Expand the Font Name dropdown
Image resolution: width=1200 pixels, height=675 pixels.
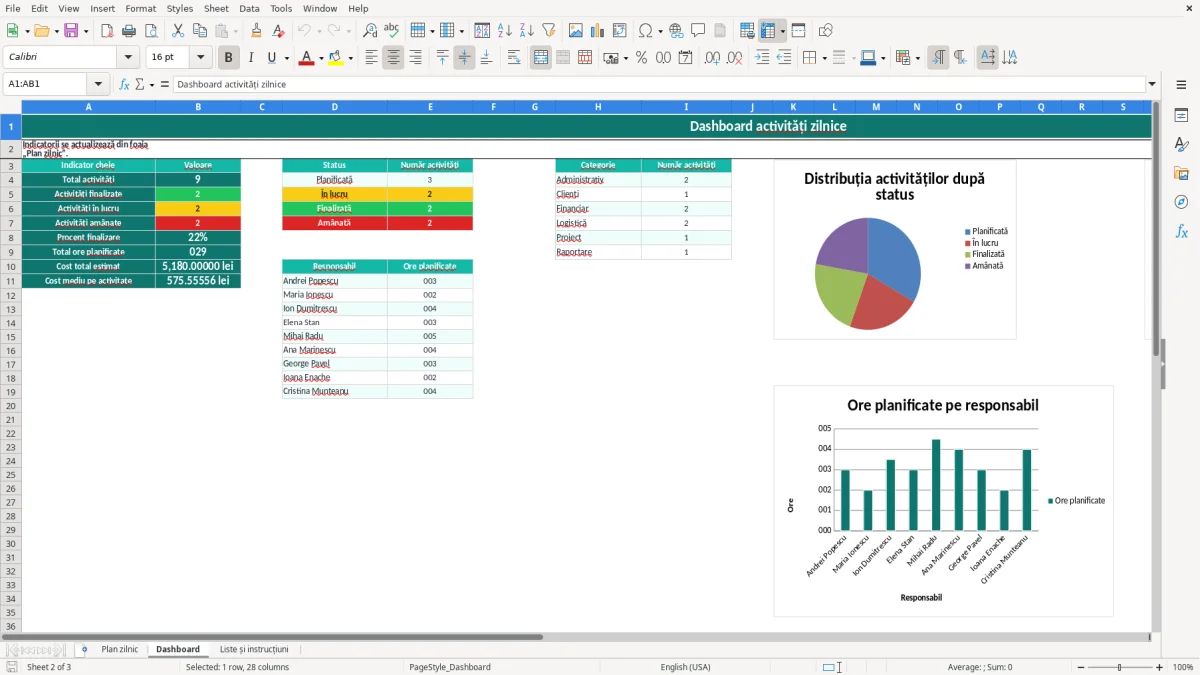click(x=128, y=58)
